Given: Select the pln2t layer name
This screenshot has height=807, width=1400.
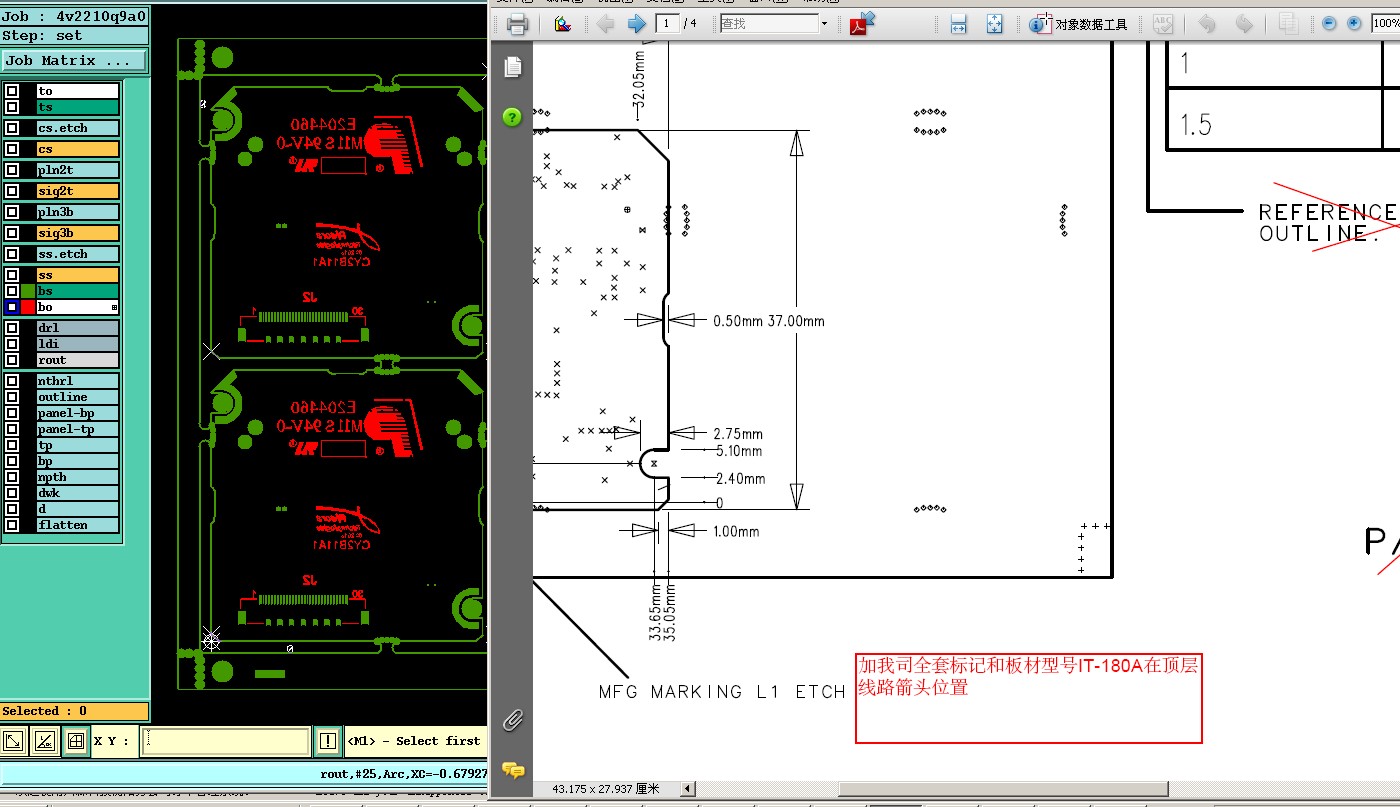Looking at the screenshot, I should (x=78, y=170).
